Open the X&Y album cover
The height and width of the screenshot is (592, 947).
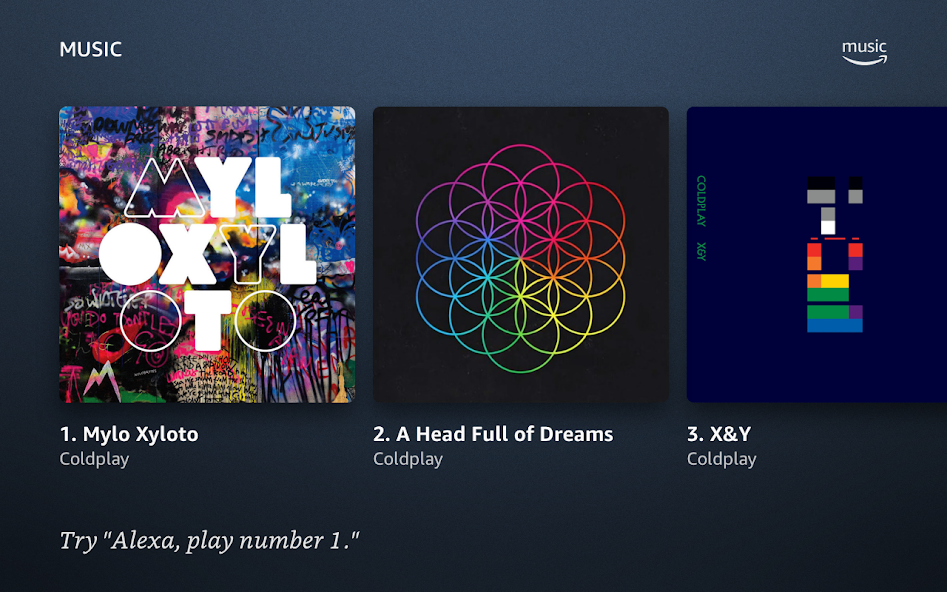817,254
